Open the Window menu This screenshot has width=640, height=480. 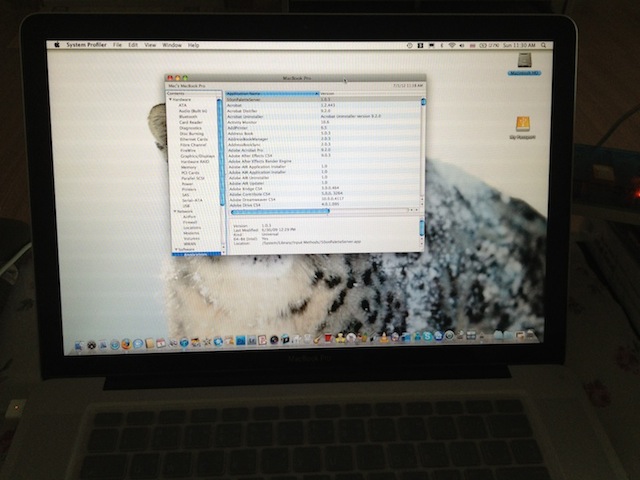coord(172,45)
